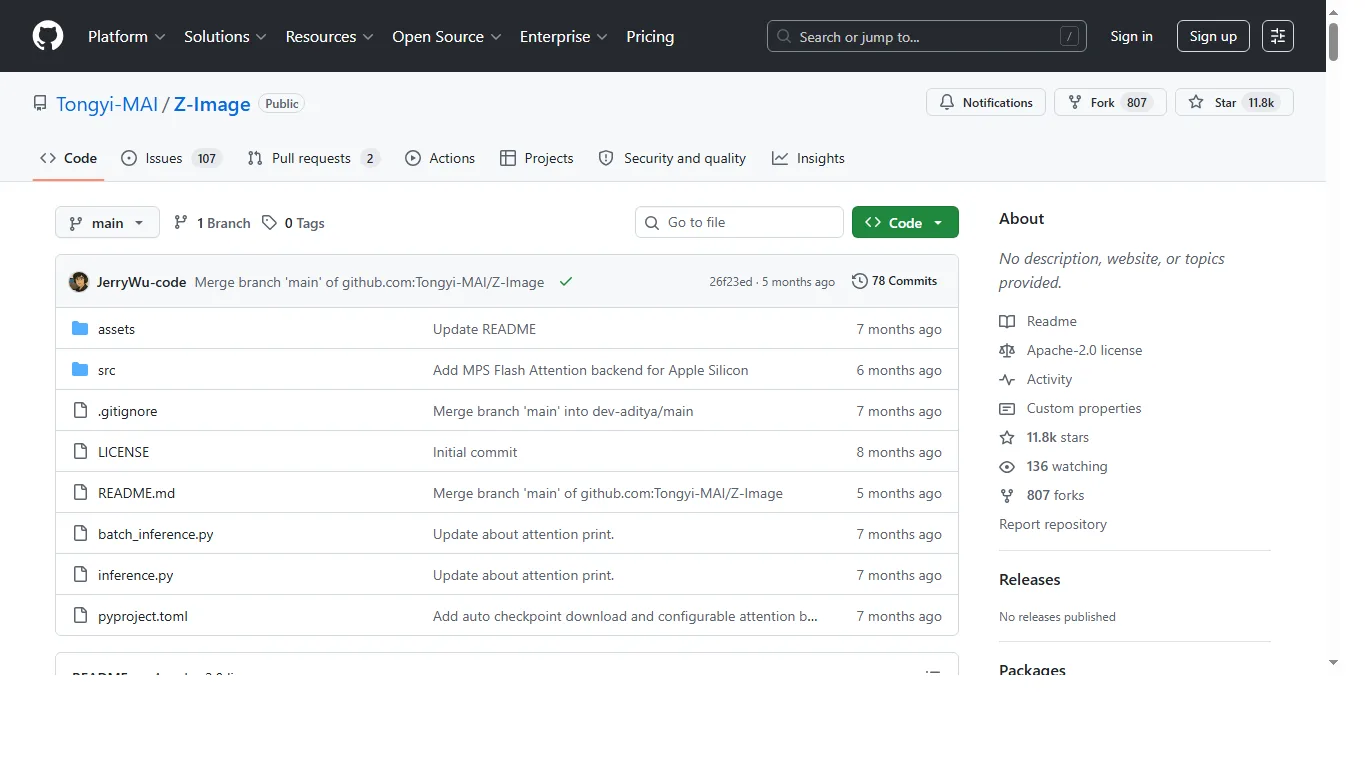
Task: Click the .gitignore file icon
Action: tap(81, 411)
